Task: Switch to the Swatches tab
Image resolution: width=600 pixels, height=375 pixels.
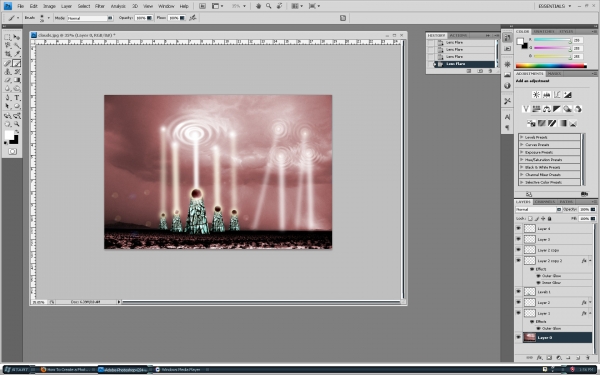Action: coord(544,31)
